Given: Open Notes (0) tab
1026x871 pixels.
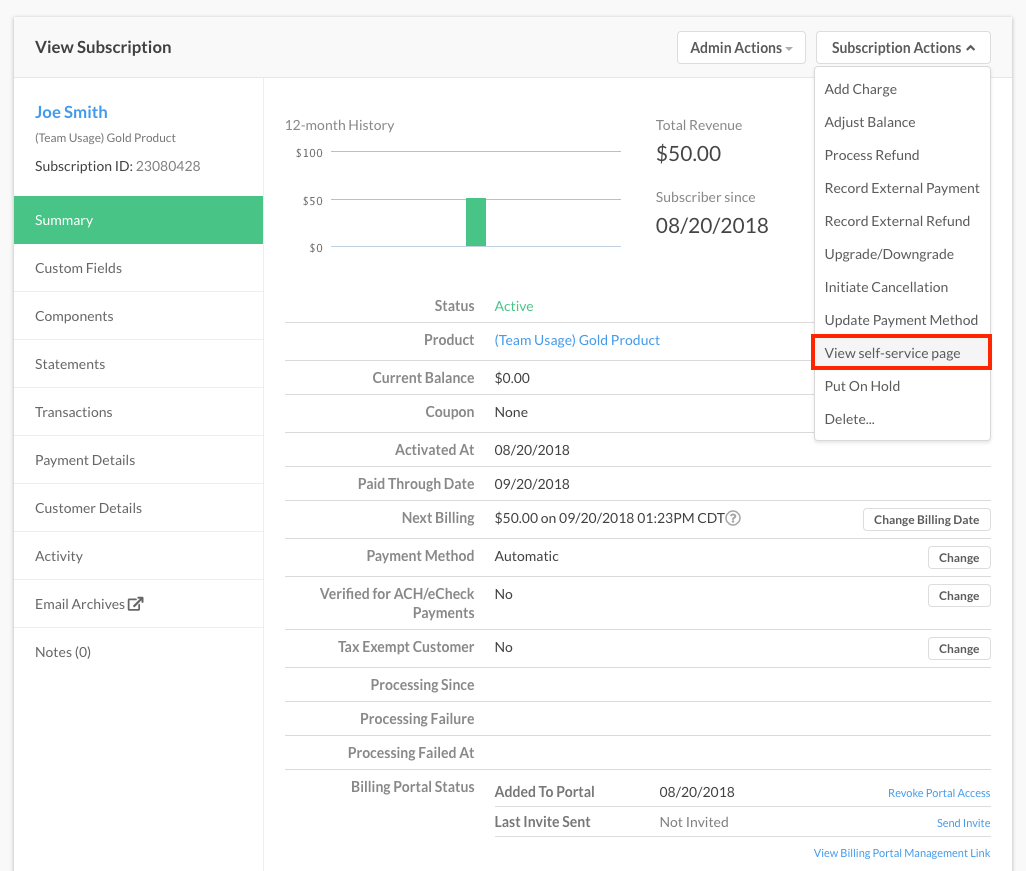Looking at the screenshot, I should pyautogui.click(x=139, y=652).
